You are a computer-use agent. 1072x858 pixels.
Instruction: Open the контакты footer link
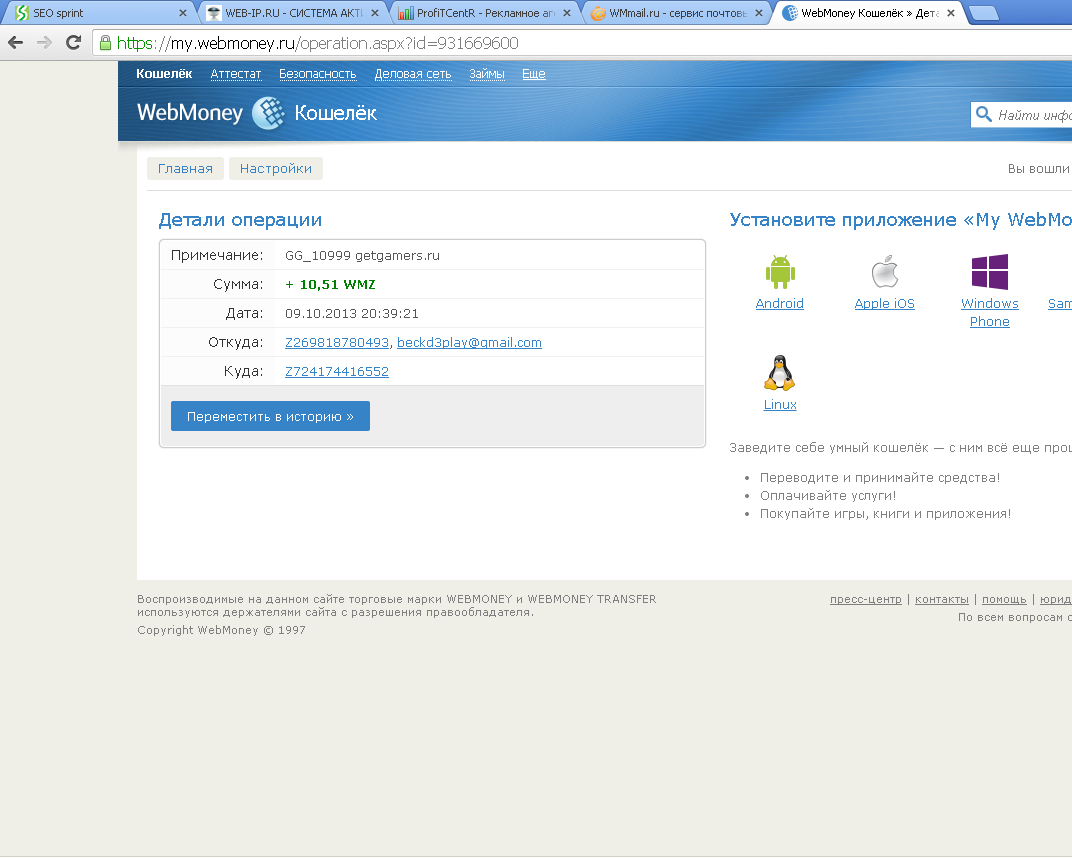pos(941,600)
